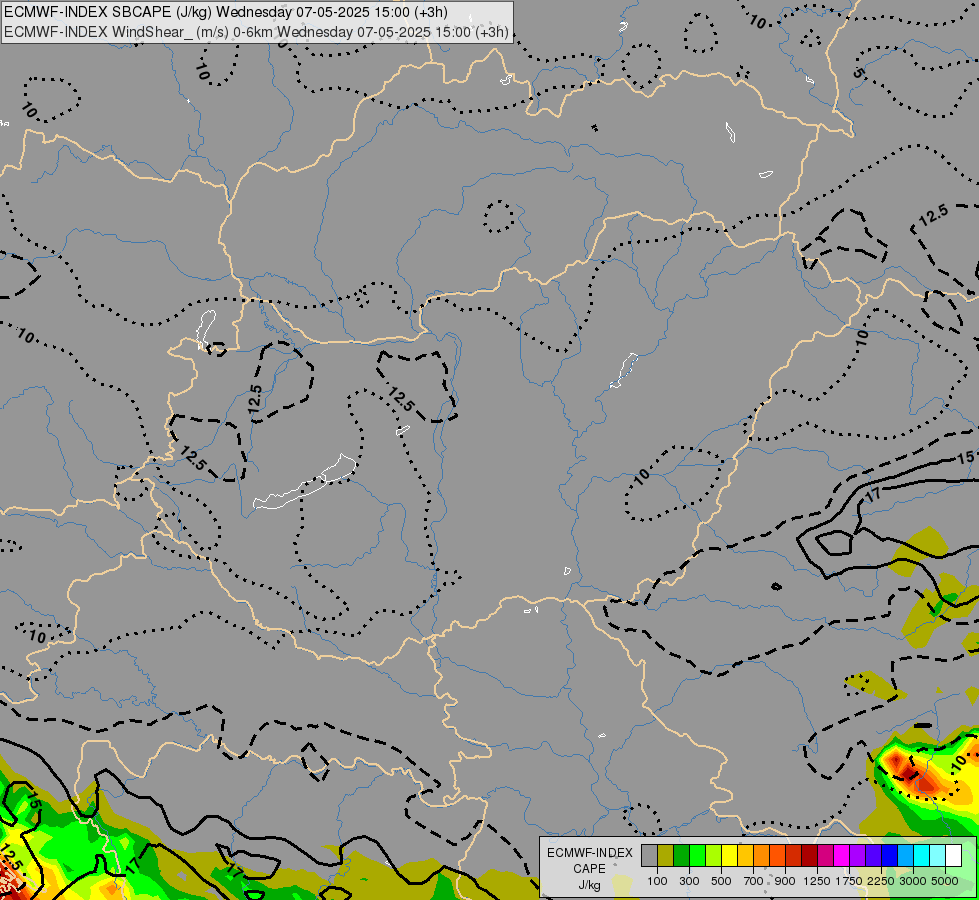Click the 1750 label in the CAPE legend
Viewport: 979px width, 900px height.
849,881
